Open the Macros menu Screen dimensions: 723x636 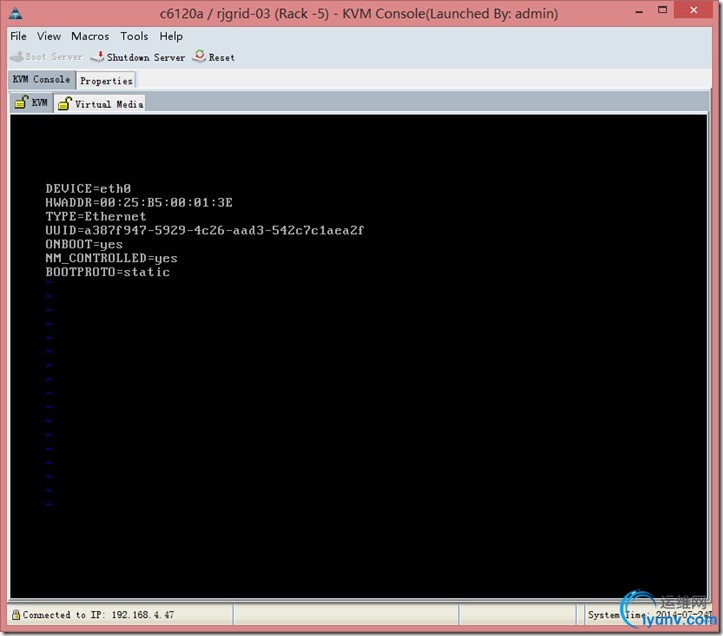pos(90,36)
